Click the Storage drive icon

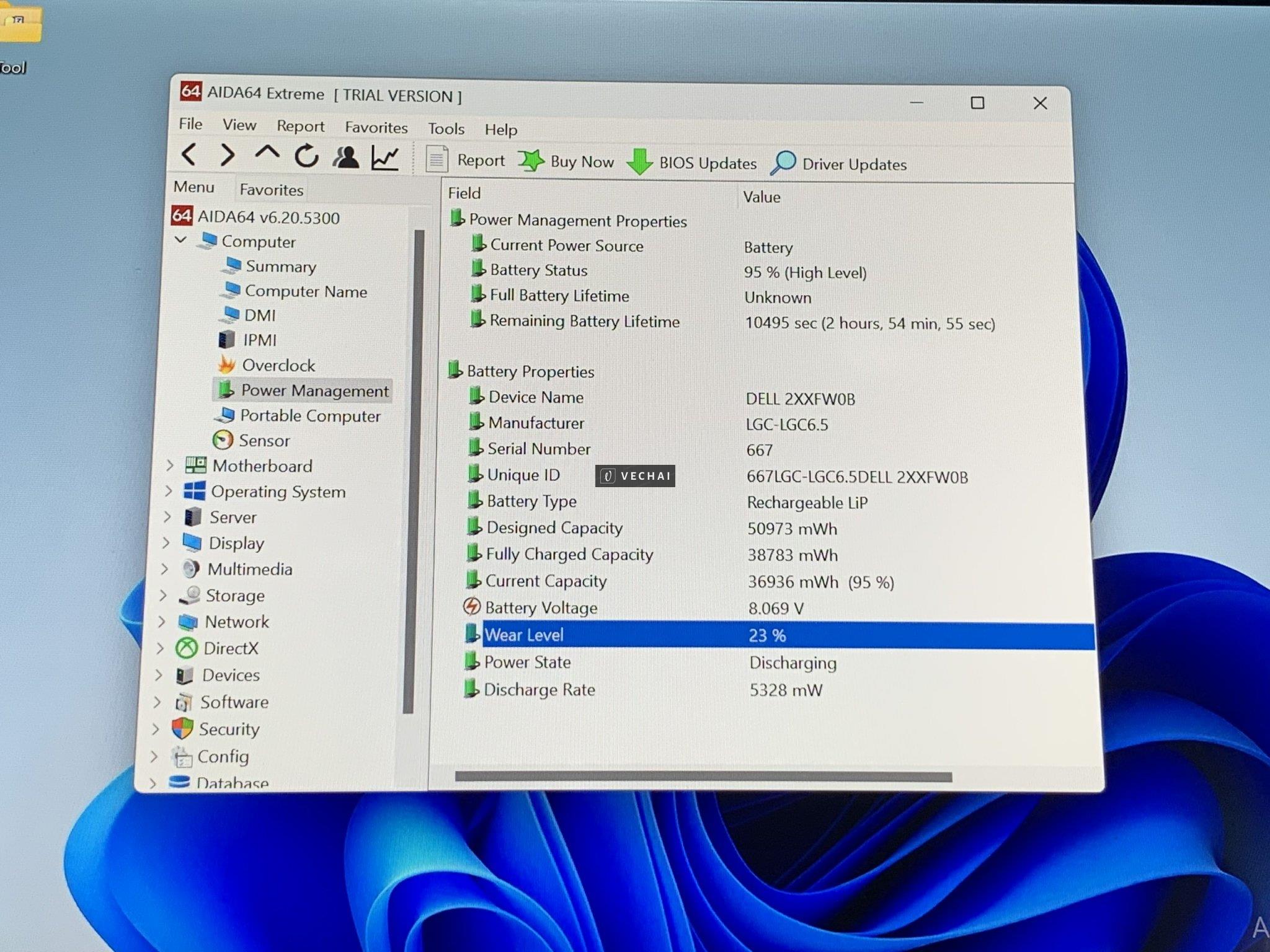click(189, 595)
